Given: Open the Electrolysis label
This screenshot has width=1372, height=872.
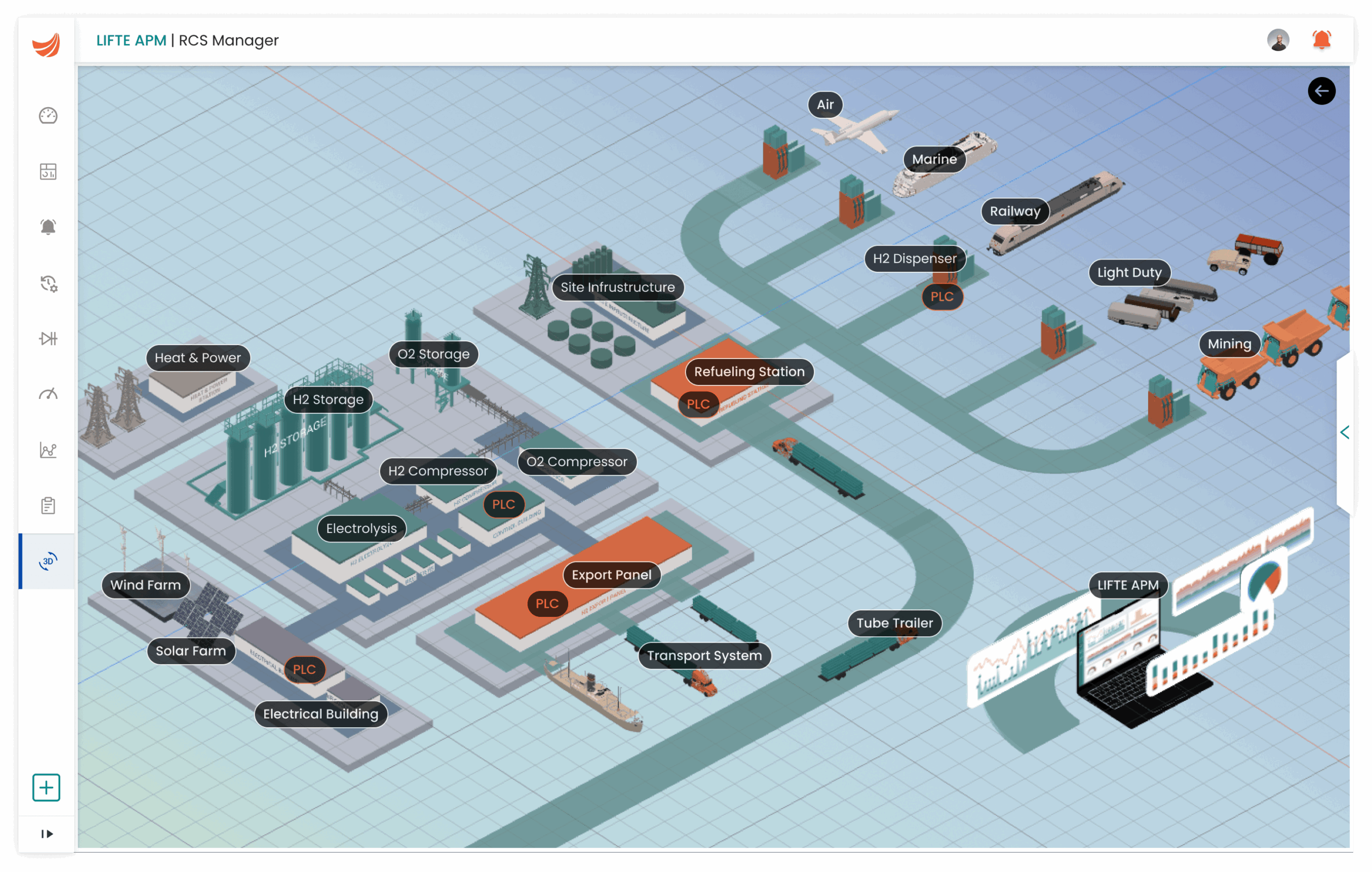Looking at the screenshot, I should click(x=360, y=529).
